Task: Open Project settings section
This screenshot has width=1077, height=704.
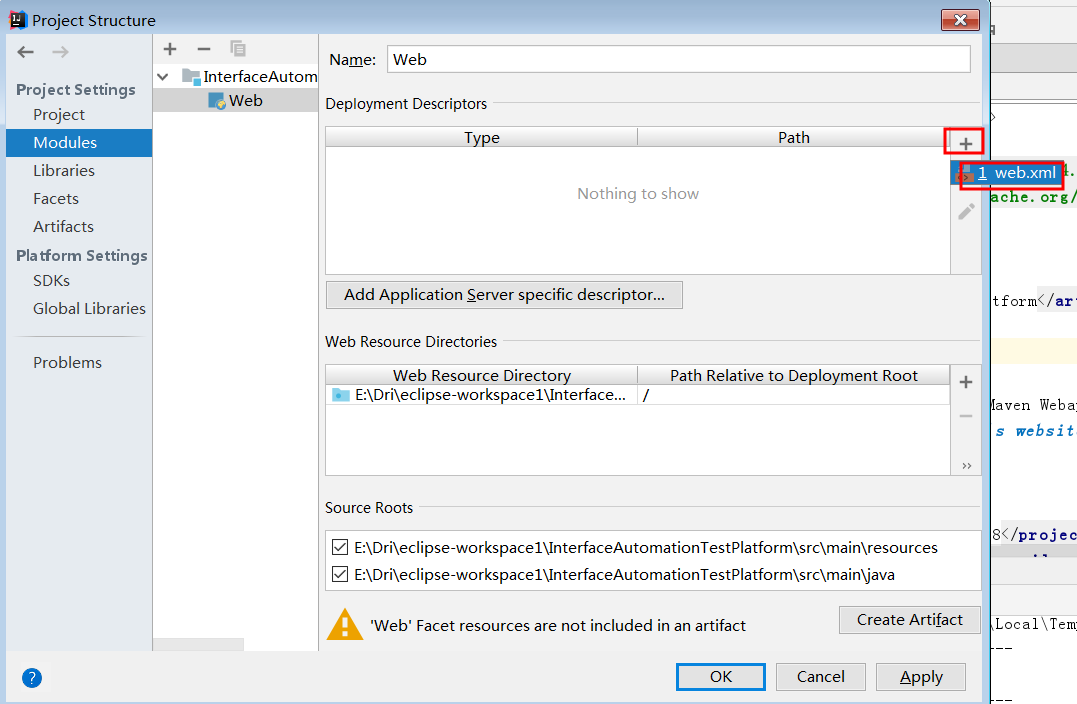Action: (58, 115)
